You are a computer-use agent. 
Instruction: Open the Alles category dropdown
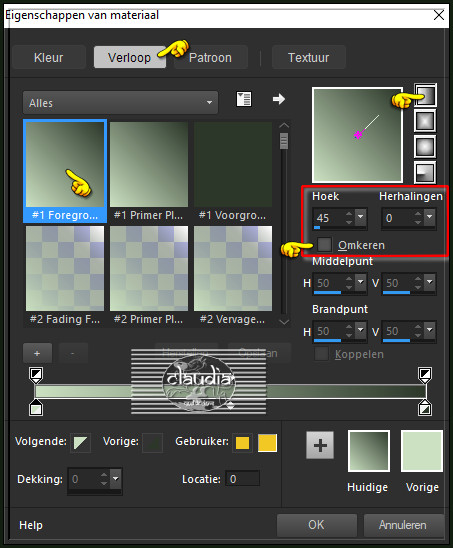click(x=120, y=103)
